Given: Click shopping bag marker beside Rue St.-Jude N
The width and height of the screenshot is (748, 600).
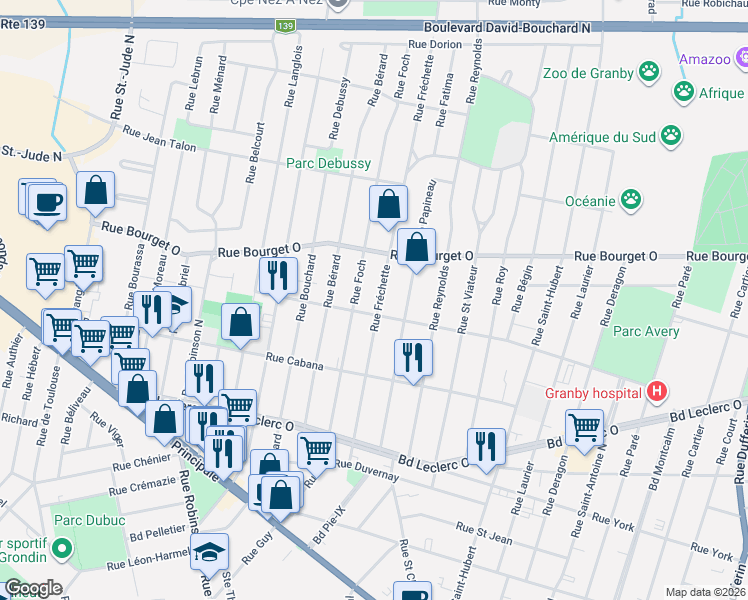Looking at the screenshot, I should click(95, 192).
